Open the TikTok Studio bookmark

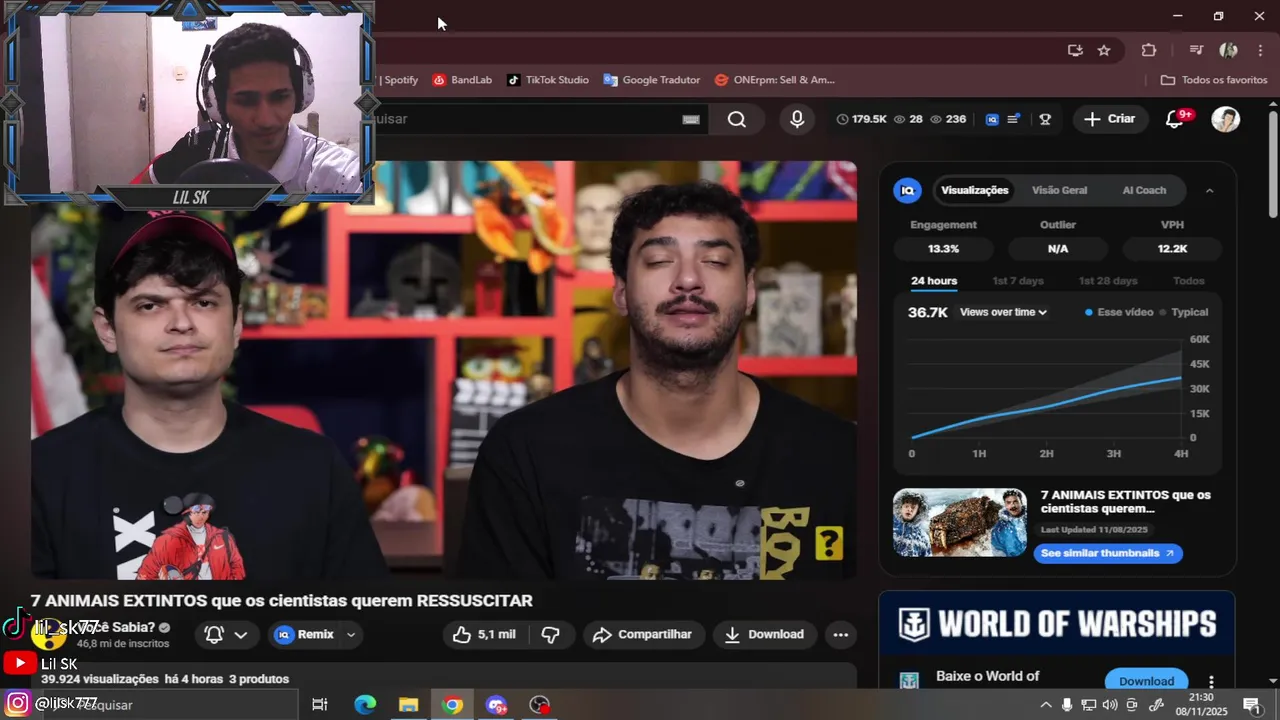point(548,80)
